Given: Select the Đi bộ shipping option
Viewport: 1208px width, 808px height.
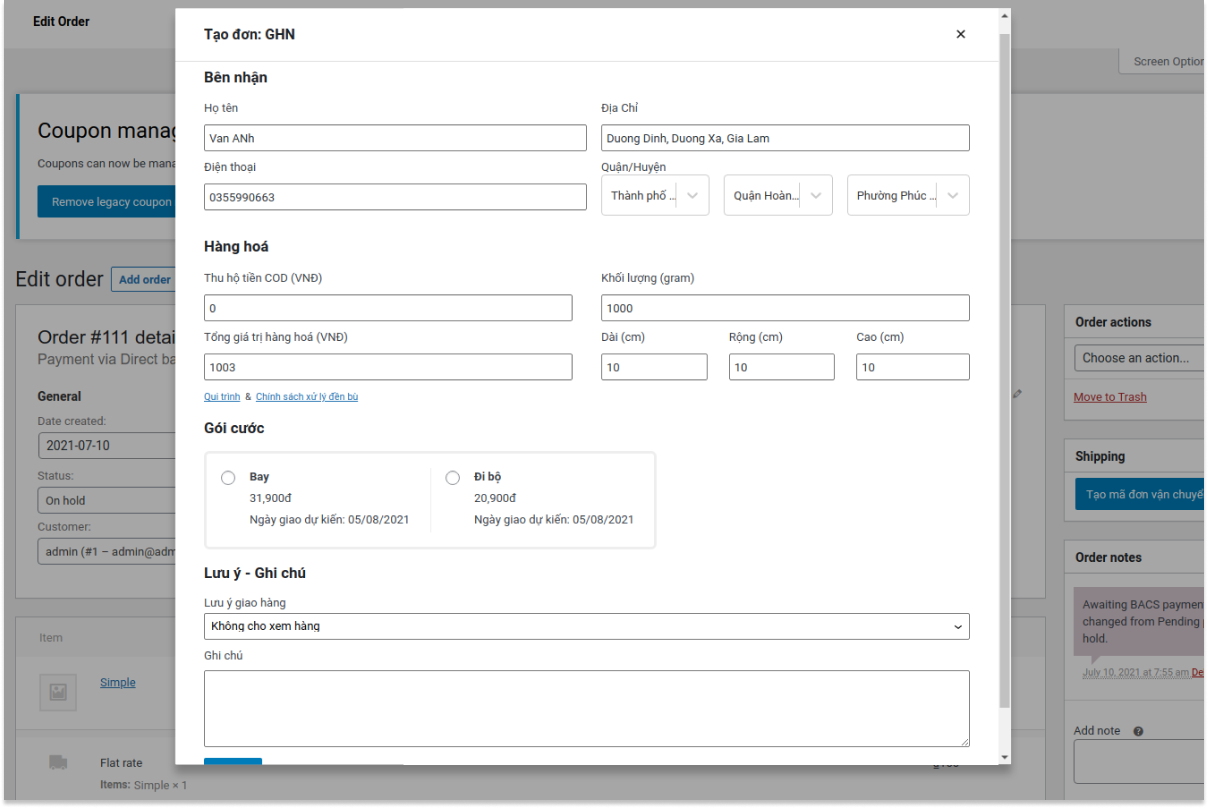Looking at the screenshot, I should pyautogui.click(x=453, y=478).
